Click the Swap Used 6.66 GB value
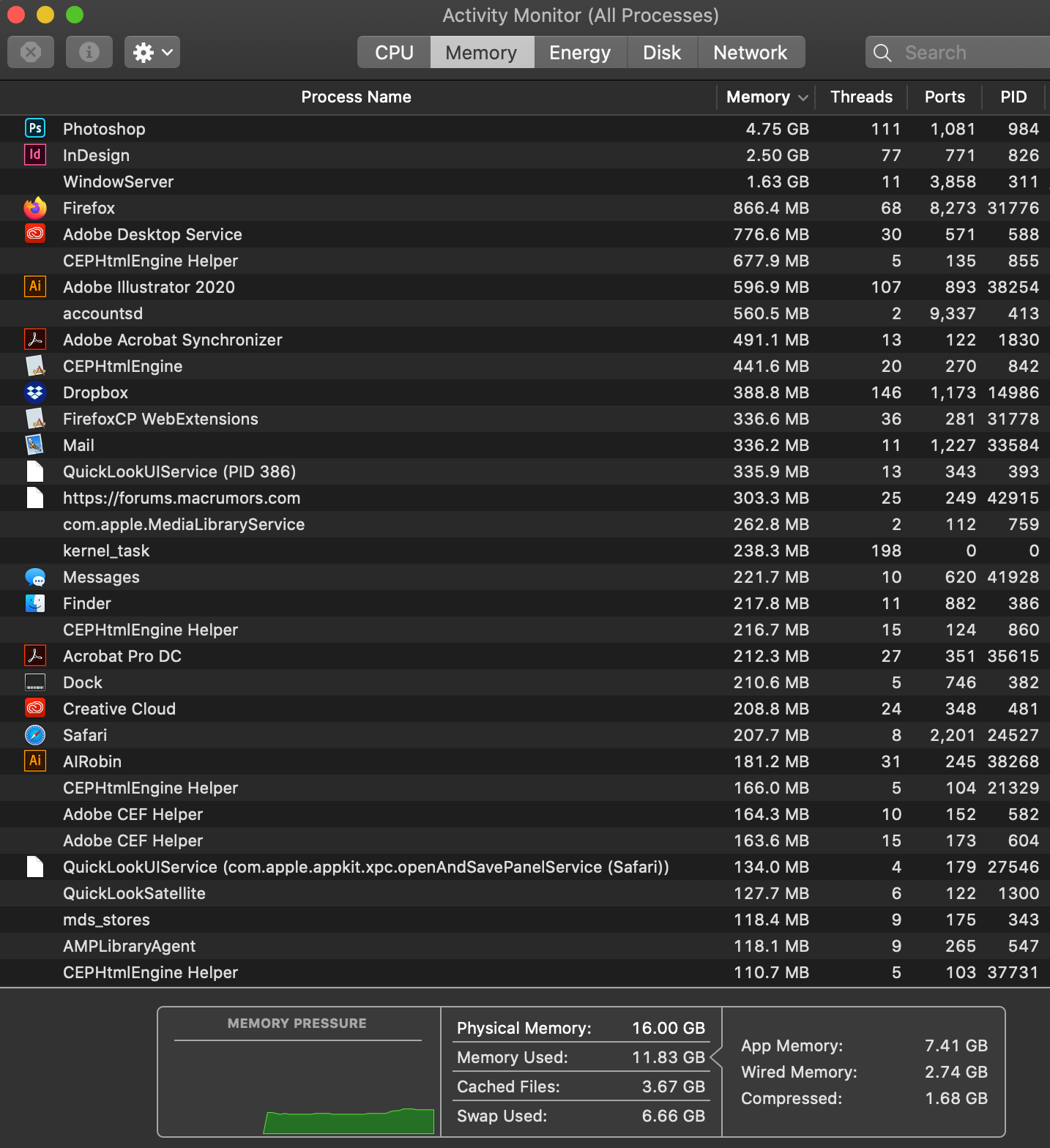Screen dimensions: 1050x1148 click(673, 1116)
